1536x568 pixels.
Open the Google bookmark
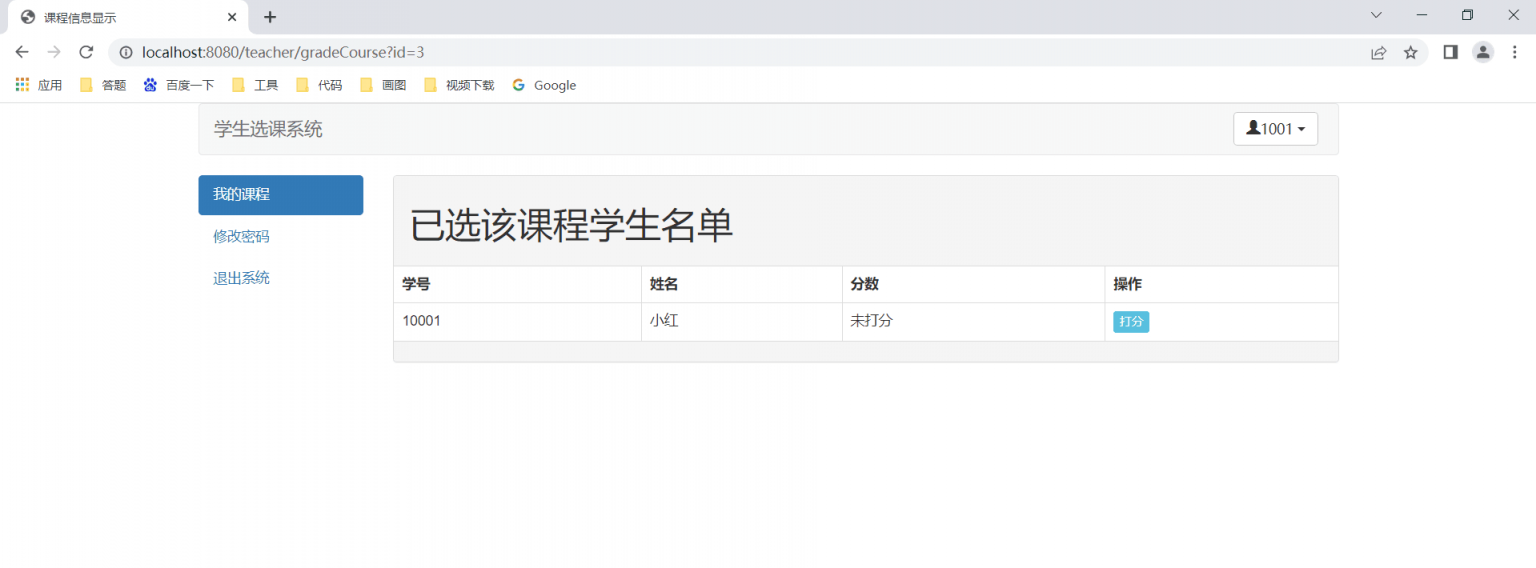[544, 85]
